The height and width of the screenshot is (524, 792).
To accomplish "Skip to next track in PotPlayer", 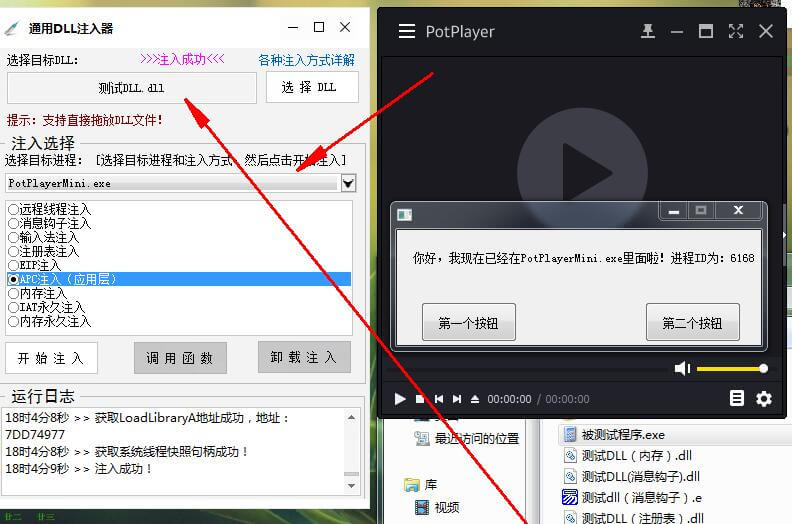I will pos(457,399).
